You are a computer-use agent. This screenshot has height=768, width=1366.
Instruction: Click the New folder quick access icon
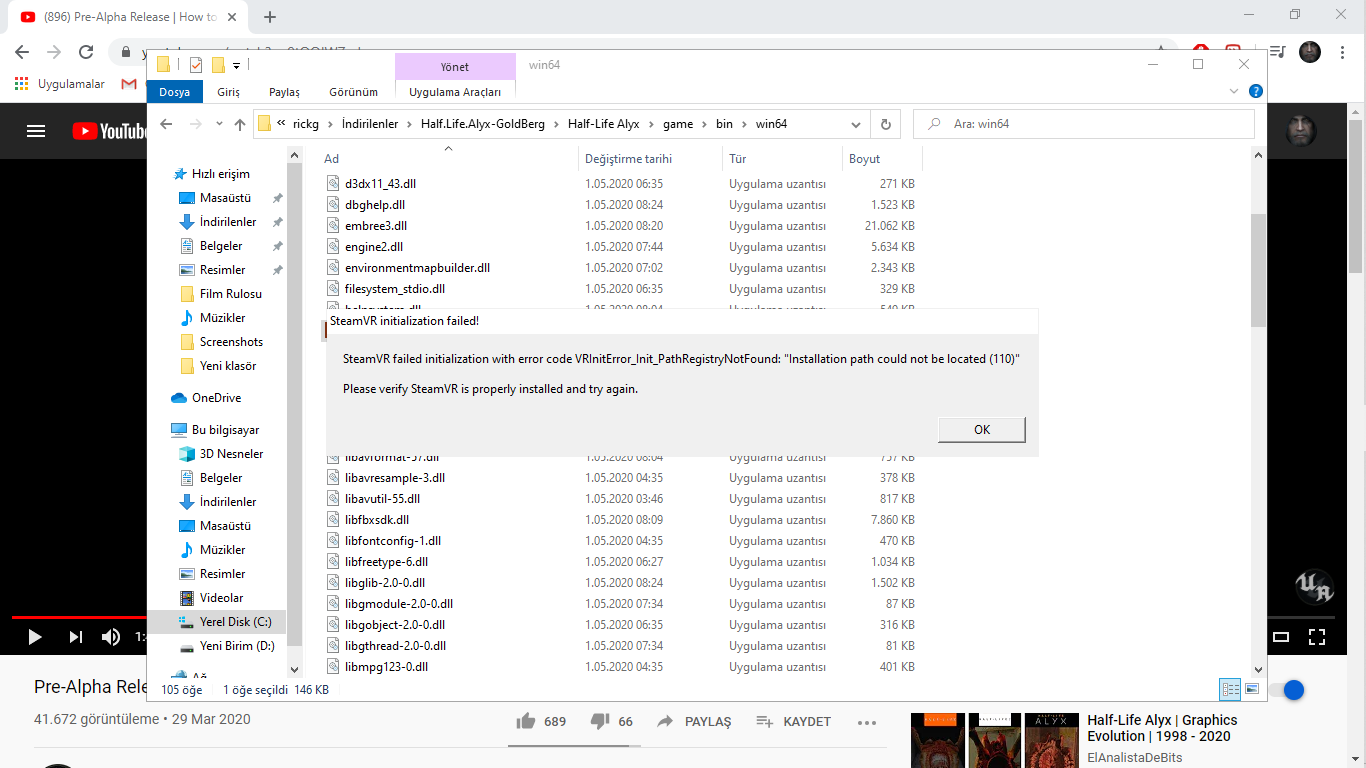(x=218, y=65)
